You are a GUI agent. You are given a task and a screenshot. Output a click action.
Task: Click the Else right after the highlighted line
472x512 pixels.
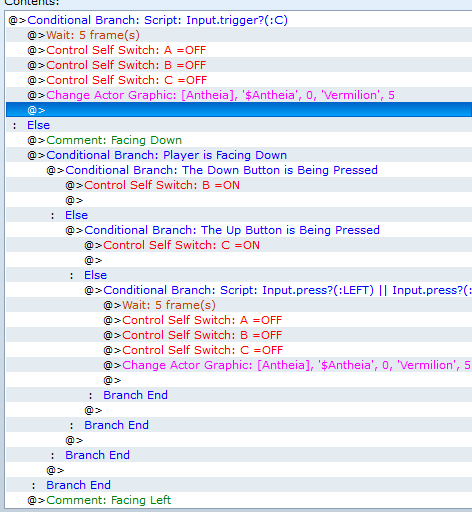coord(239,125)
